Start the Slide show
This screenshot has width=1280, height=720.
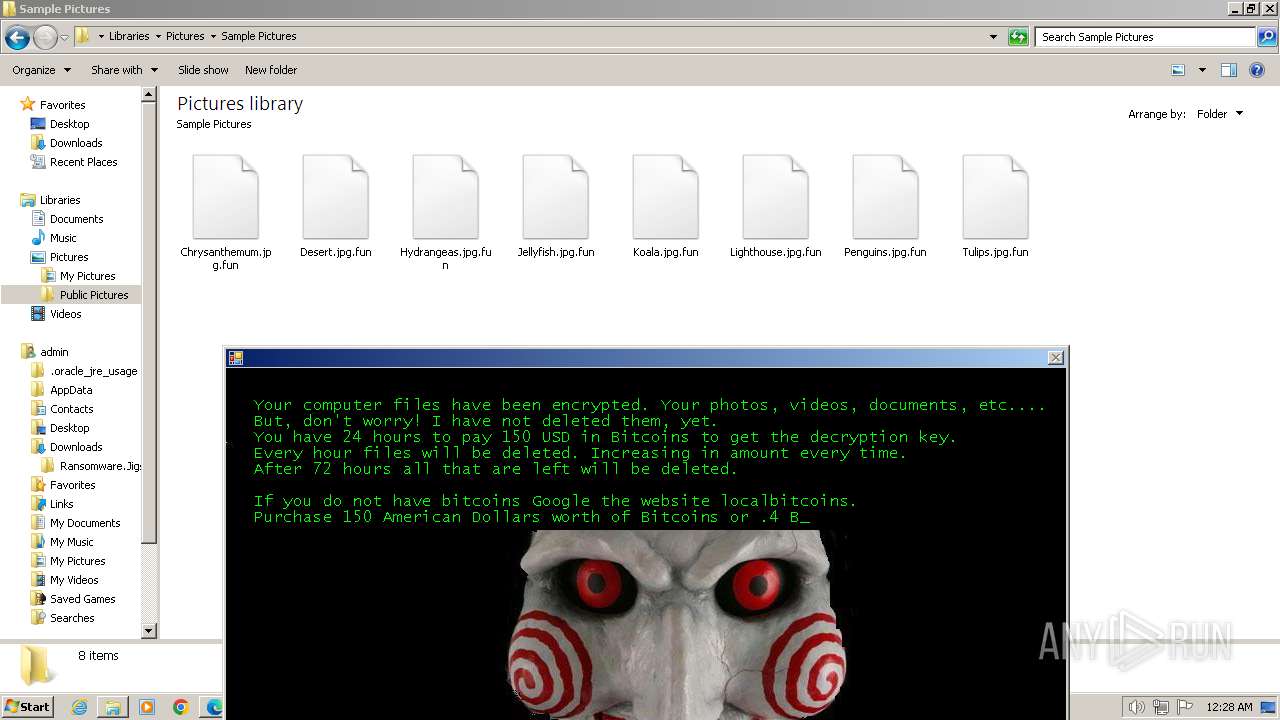click(203, 70)
